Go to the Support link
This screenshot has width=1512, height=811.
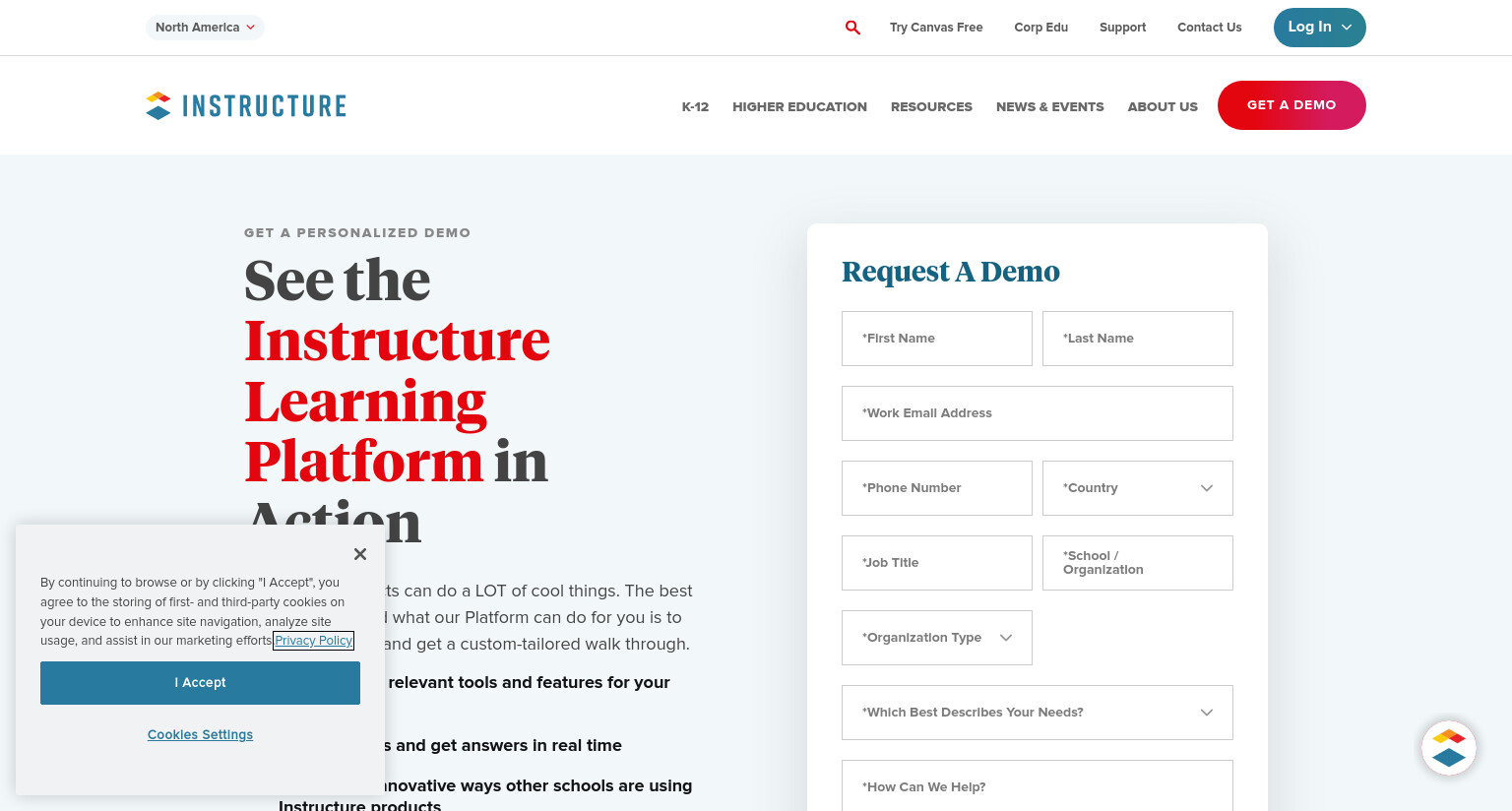[1122, 28]
